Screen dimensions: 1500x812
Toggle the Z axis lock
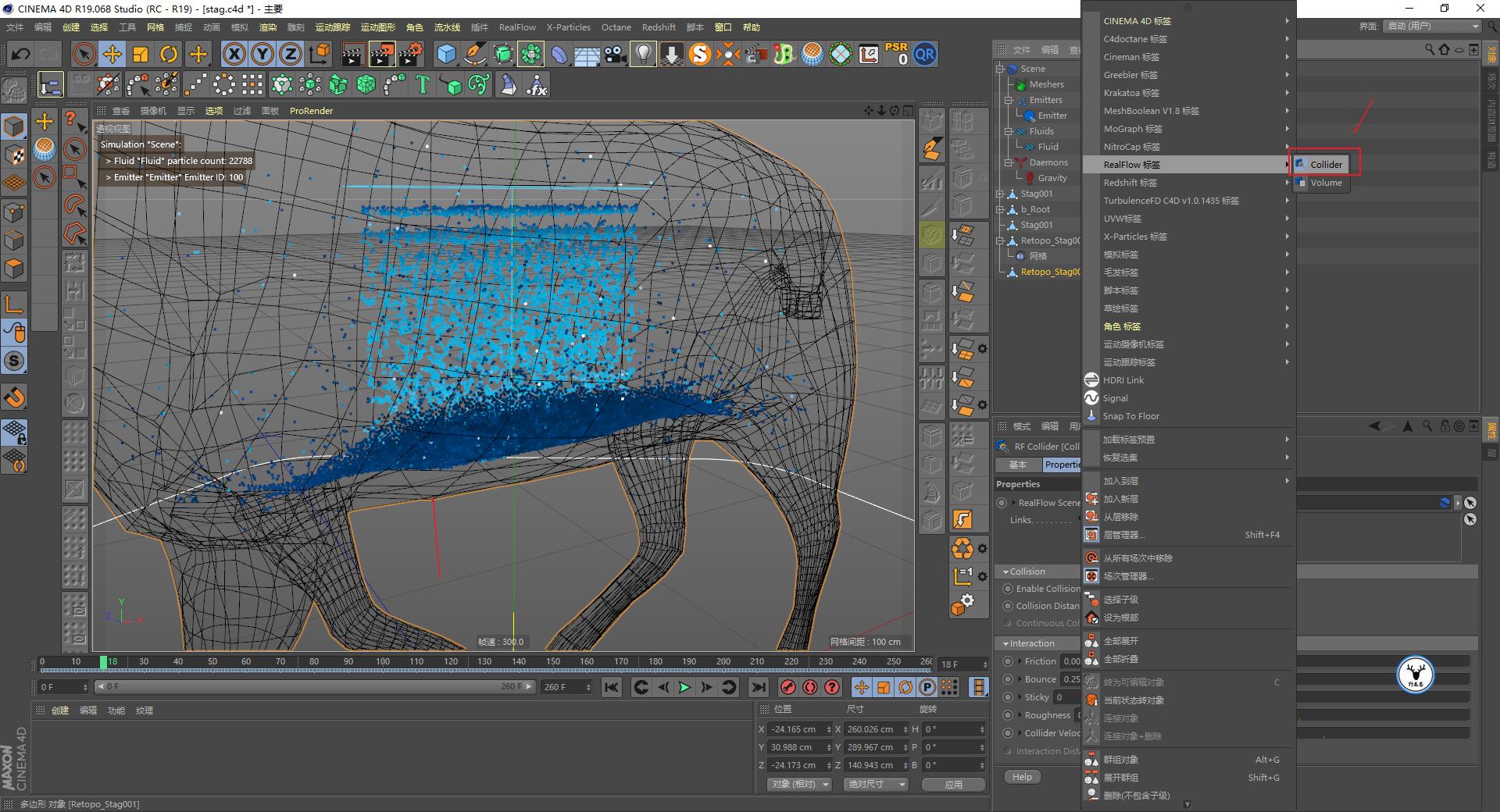(290, 54)
